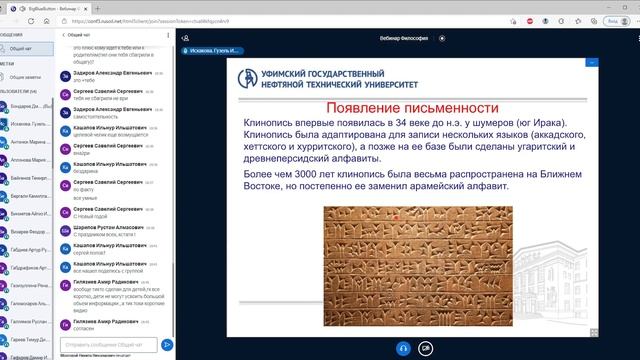Click the share webcam button
The height and width of the screenshot is (360, 640).
click(x=426, y=349)
